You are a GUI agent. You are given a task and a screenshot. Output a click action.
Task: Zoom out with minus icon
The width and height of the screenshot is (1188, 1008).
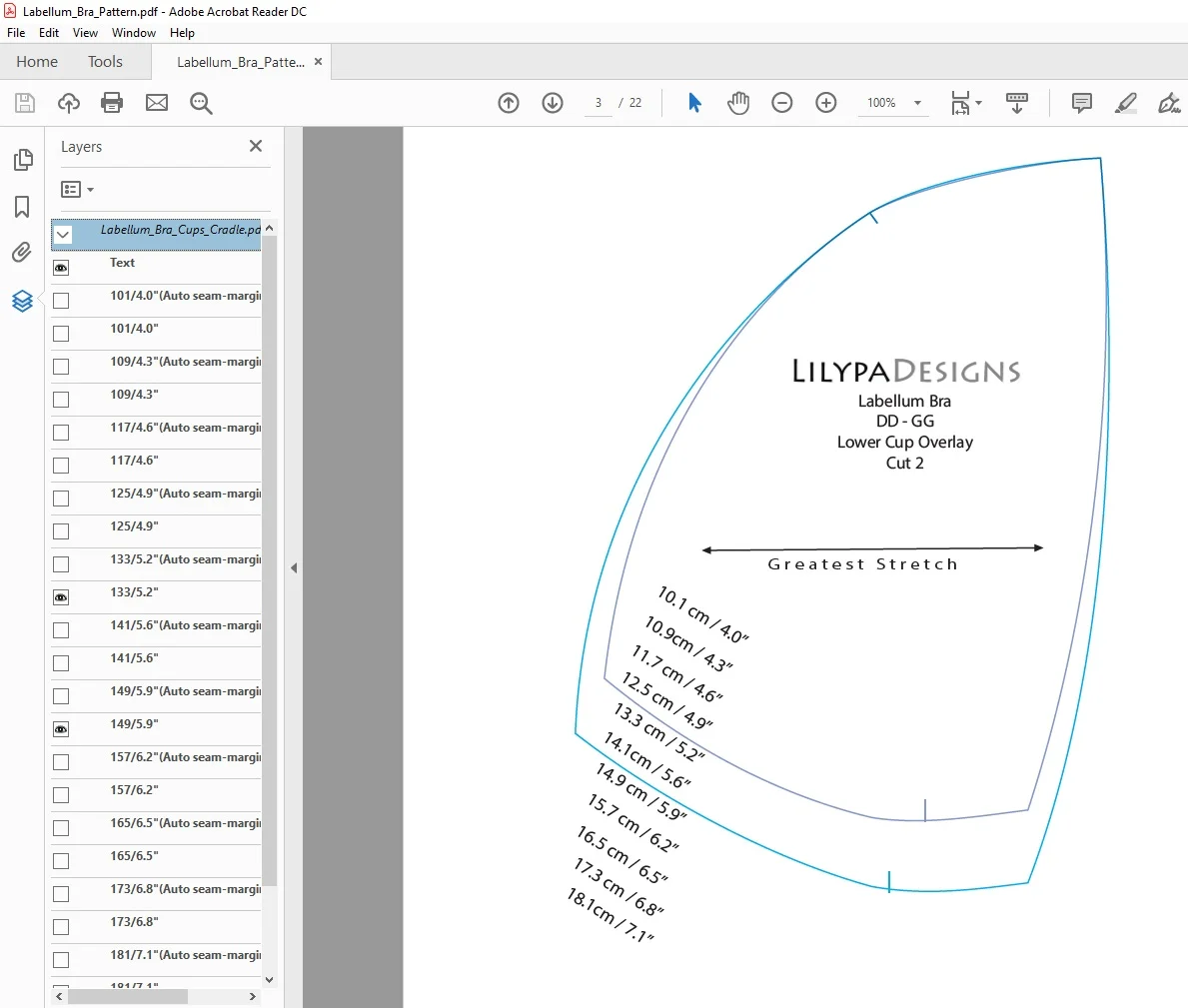pyautogui.click(x=782, y=102)
